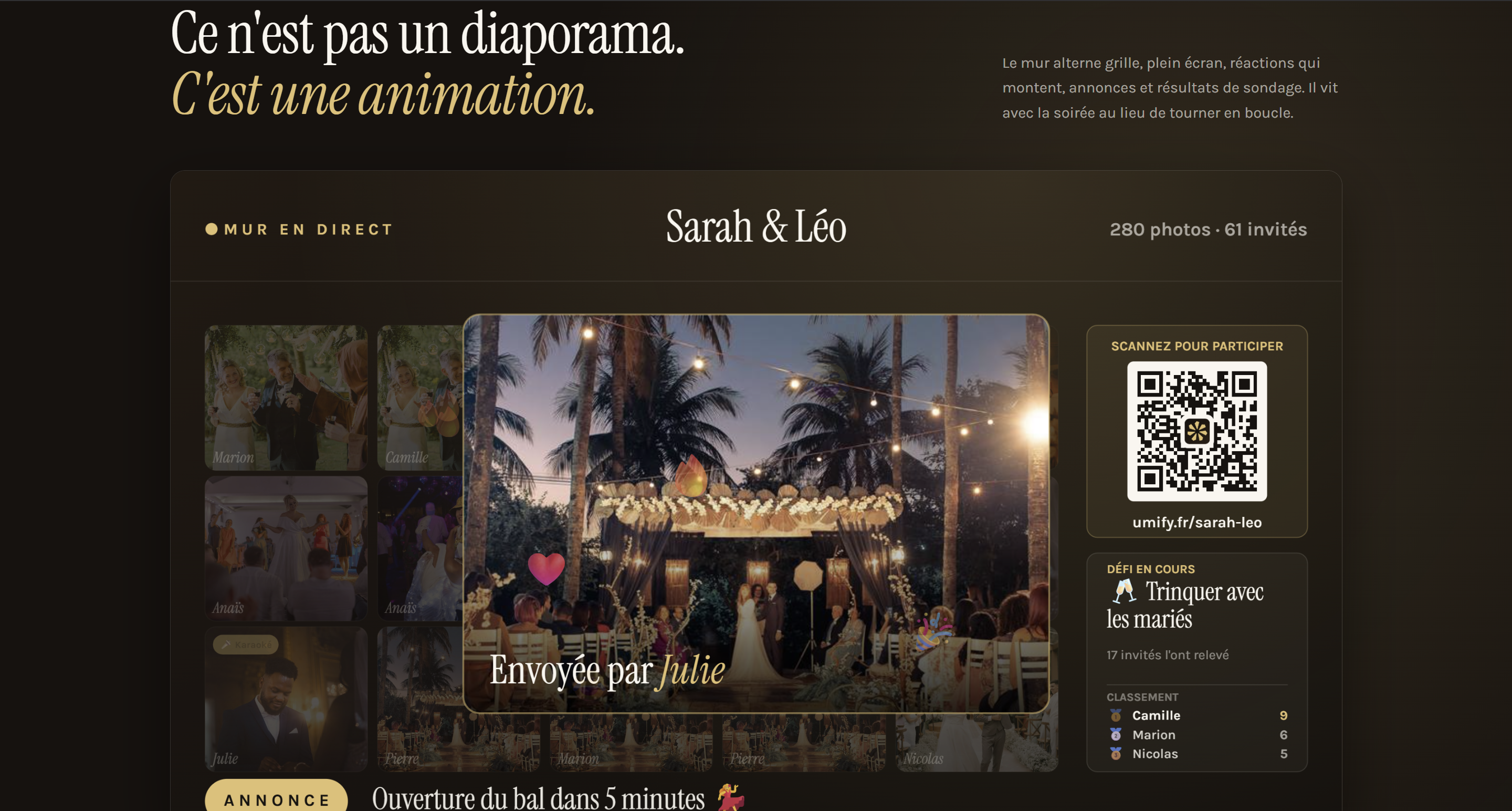Open Julie's Karaoké thumbnail

point(286,700)
